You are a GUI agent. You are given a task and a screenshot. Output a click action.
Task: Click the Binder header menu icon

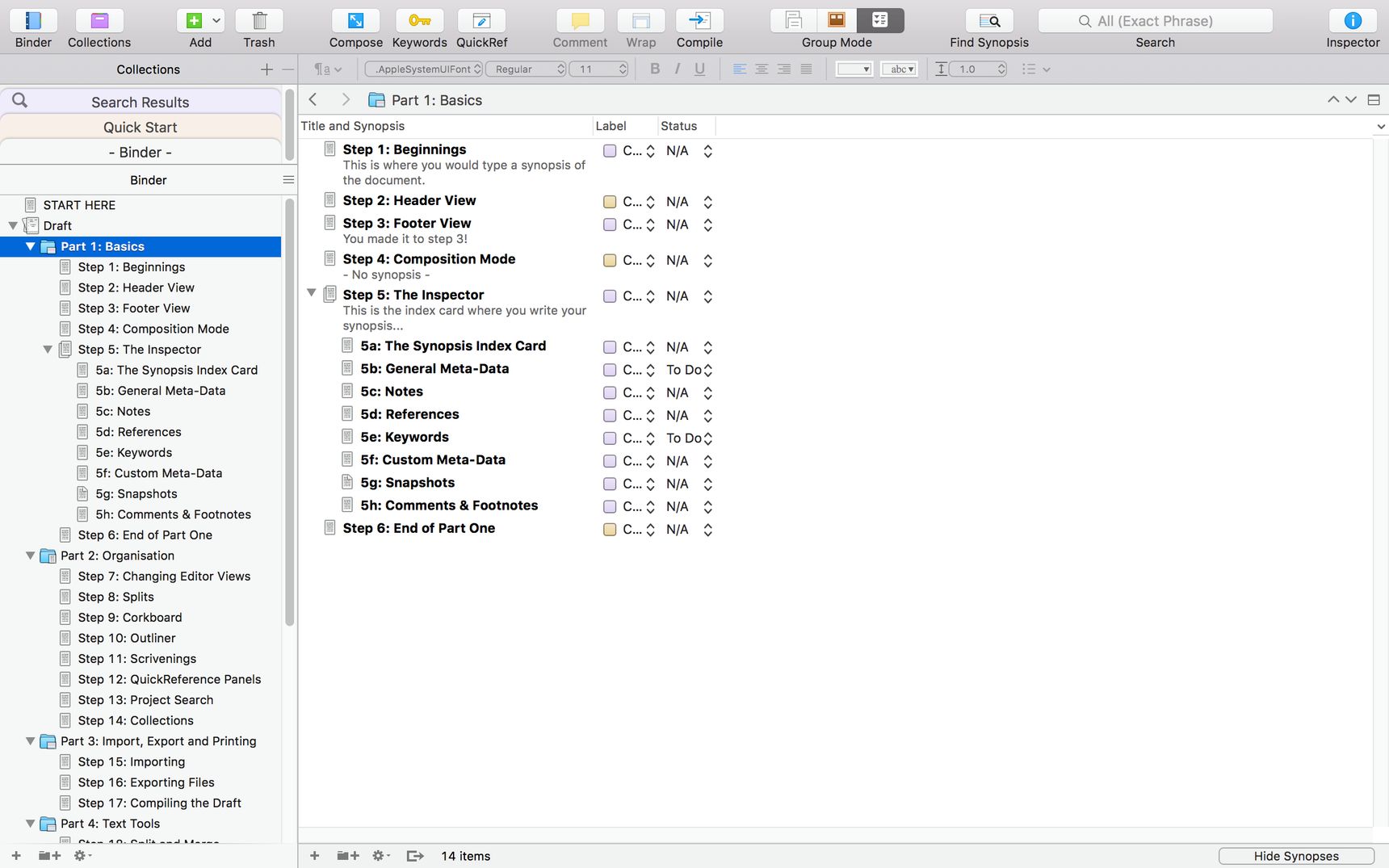pyautogui.click(x=288, y=179)
